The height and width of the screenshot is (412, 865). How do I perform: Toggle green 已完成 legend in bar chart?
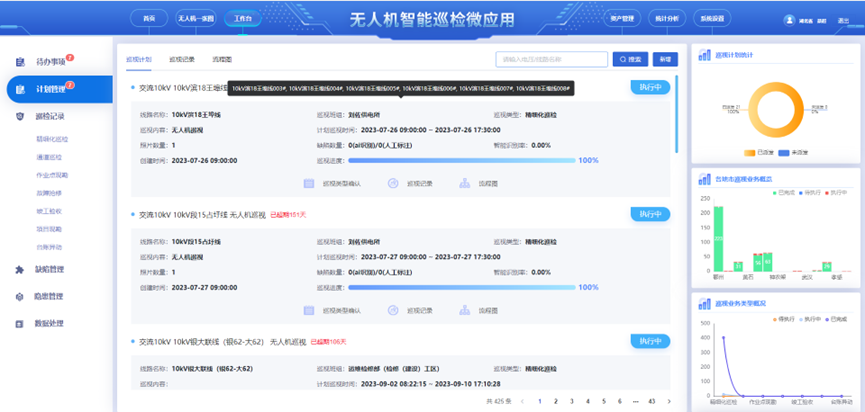784,192
